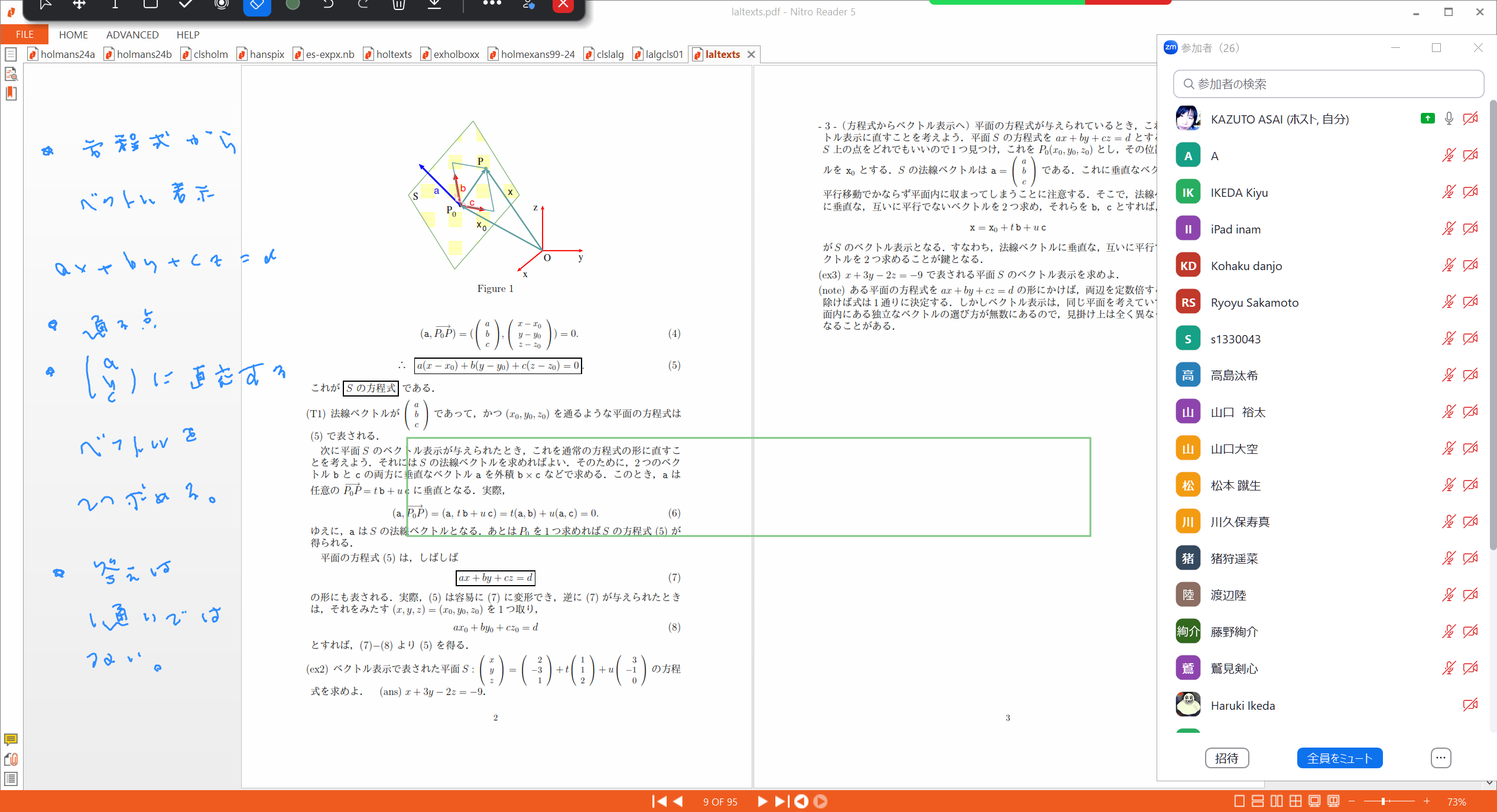The width and height of the screenshot is (1497, 812).
Task: Open more options in participants panel
Action: pyautogui.click(x=1441, y=758)
